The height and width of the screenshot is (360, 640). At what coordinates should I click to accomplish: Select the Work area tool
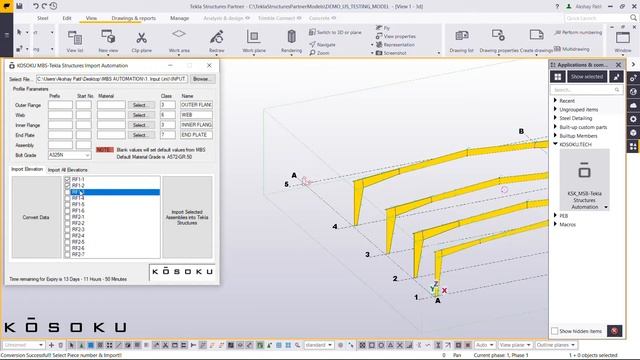(x=179, y=41)
